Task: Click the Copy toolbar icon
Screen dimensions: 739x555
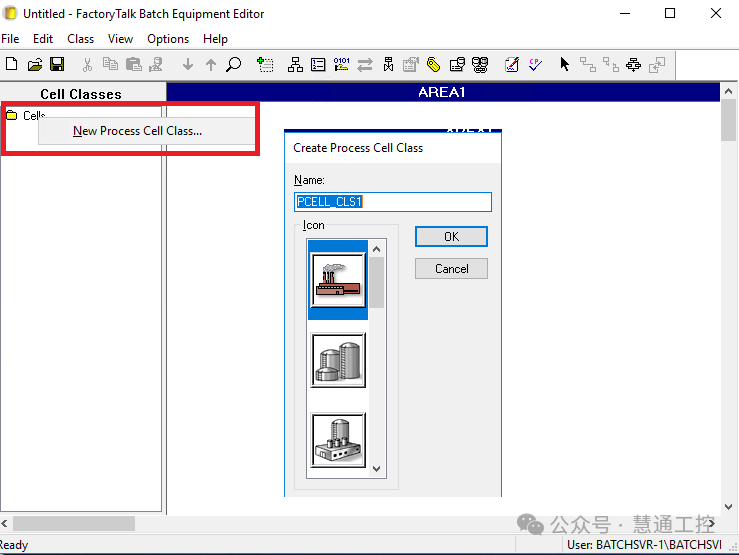Action: pos(110,64)
